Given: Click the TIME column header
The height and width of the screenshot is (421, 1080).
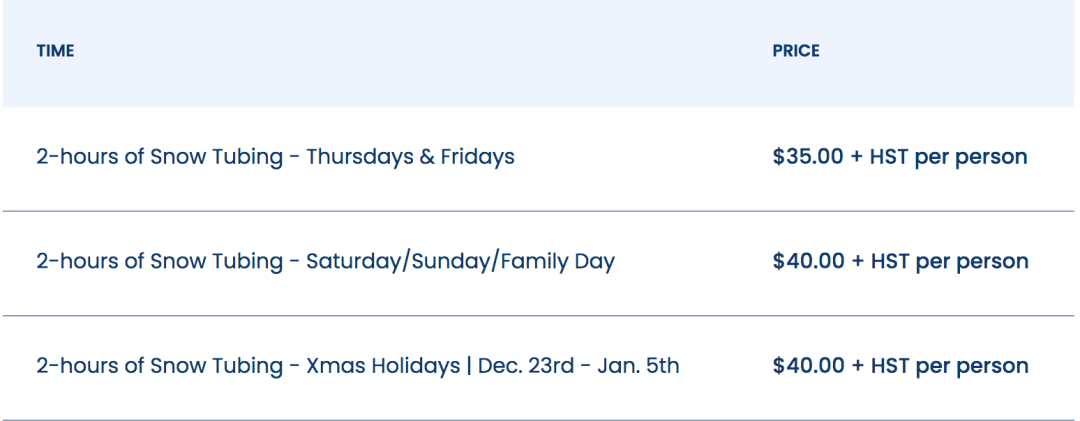Looking at the screenshot, I should (55, 51).
